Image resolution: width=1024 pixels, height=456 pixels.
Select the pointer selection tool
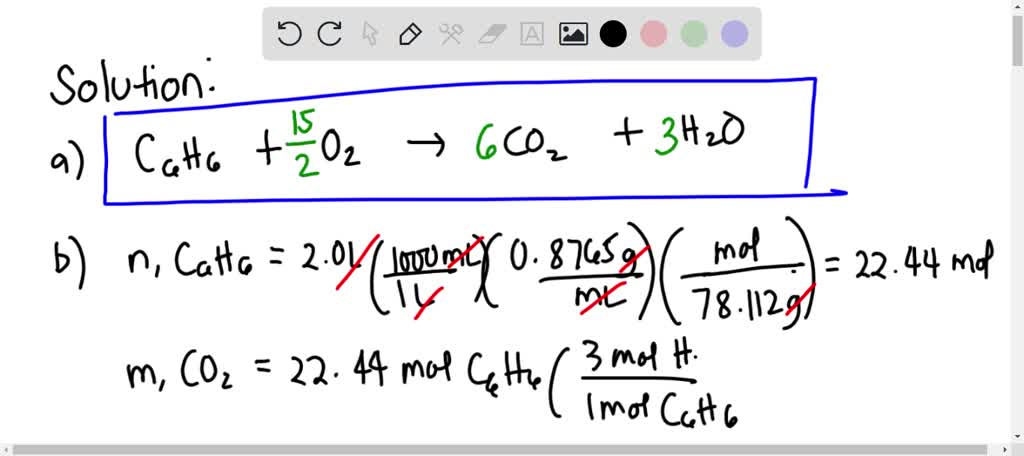[x=370, y=34]
